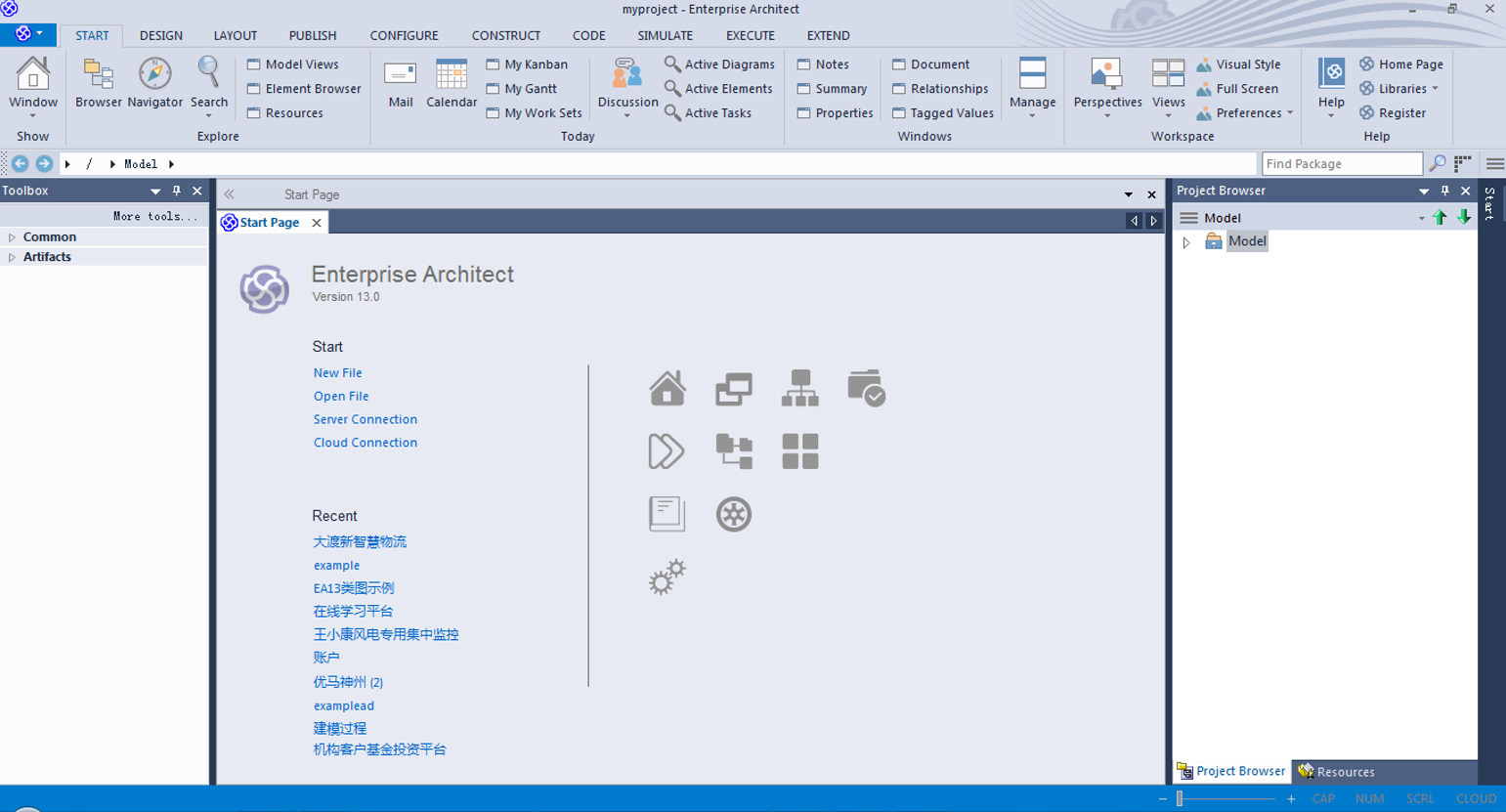Switch to the CONFIGURE ribbon tab
1506x812 pixels.
tap(404, 35)
